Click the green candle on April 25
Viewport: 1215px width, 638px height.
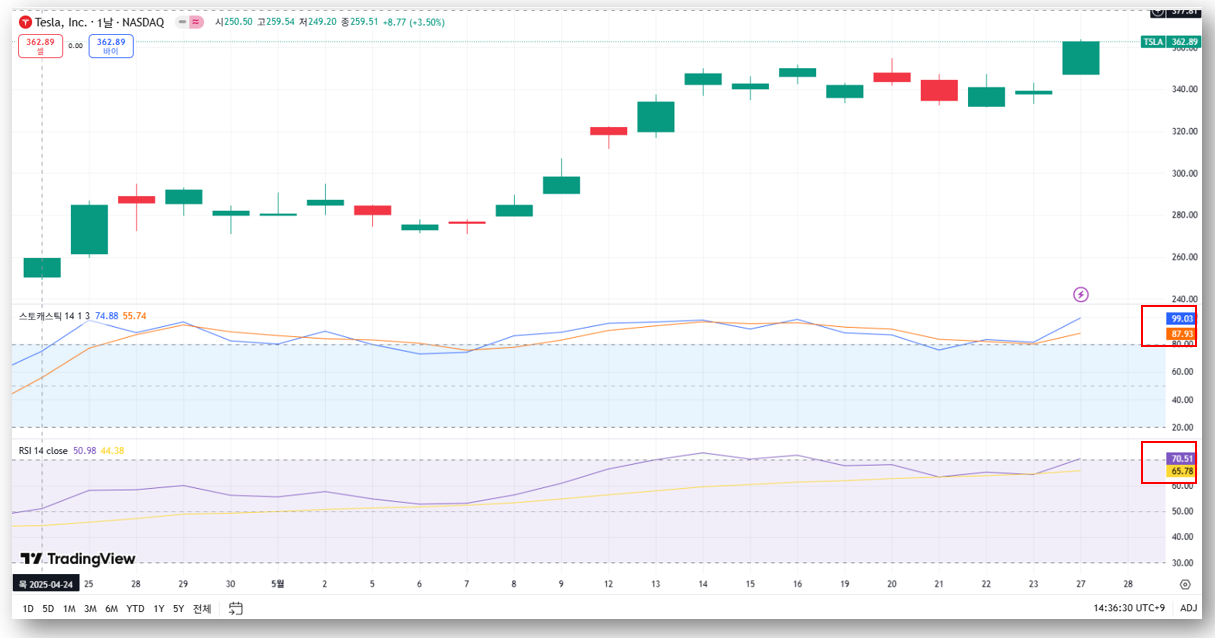tap(89, 230)
